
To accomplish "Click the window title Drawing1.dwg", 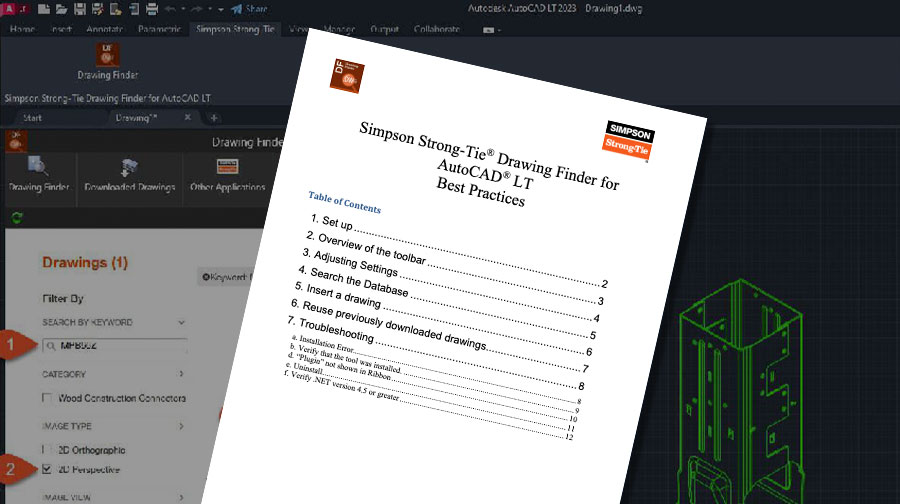I will click(x=613, y=9).
